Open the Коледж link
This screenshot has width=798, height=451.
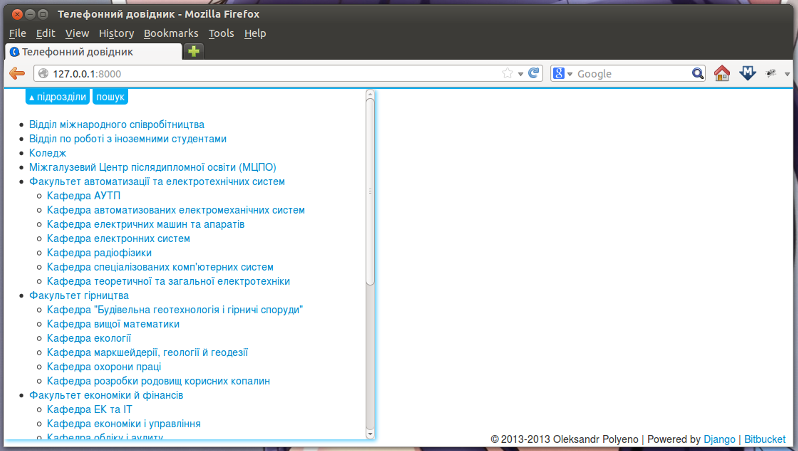click(48, 153)
